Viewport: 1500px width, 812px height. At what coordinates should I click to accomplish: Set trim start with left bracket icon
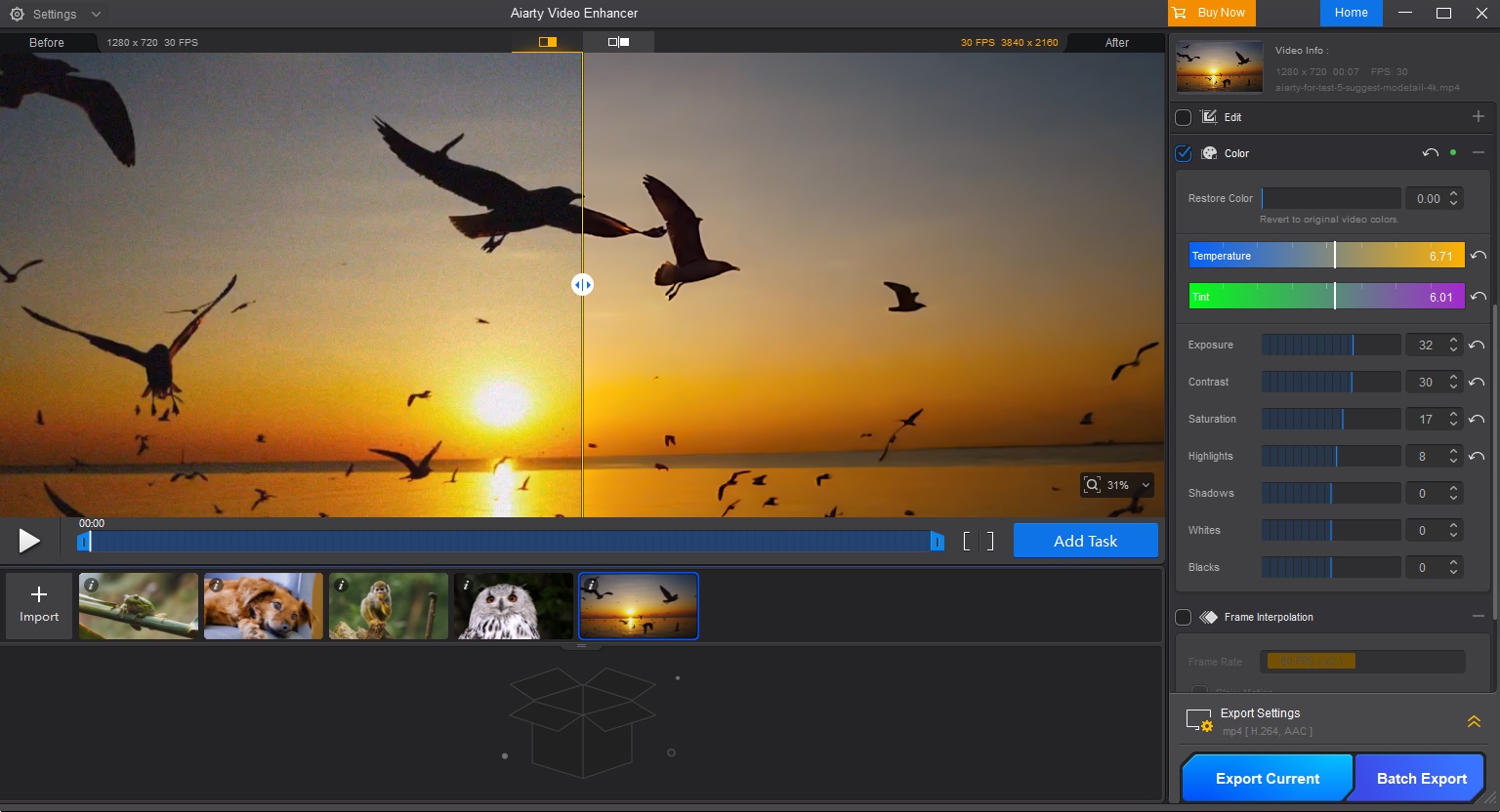[967, 541]
